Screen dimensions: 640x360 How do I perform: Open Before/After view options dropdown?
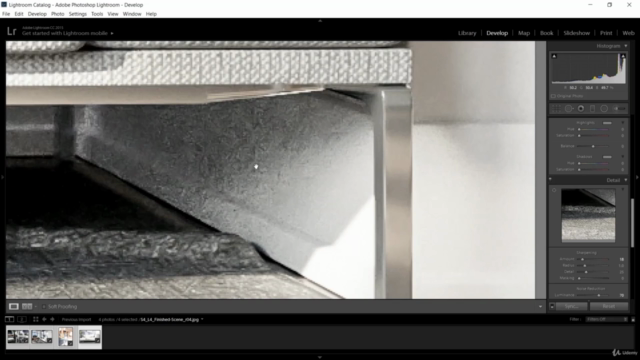click(36, 307)
